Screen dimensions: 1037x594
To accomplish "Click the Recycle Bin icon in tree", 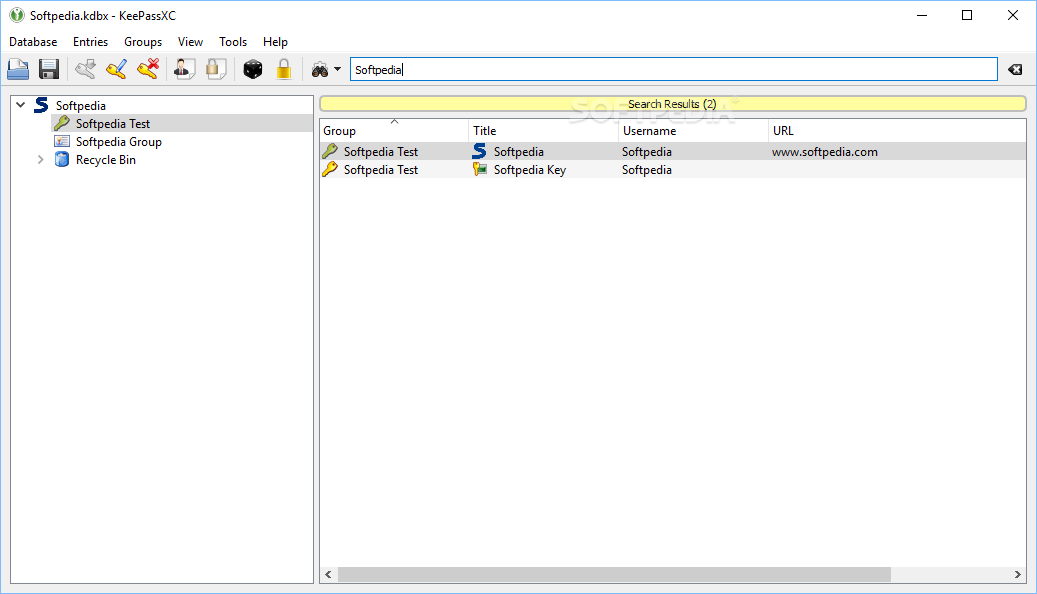I will [62, 159].
